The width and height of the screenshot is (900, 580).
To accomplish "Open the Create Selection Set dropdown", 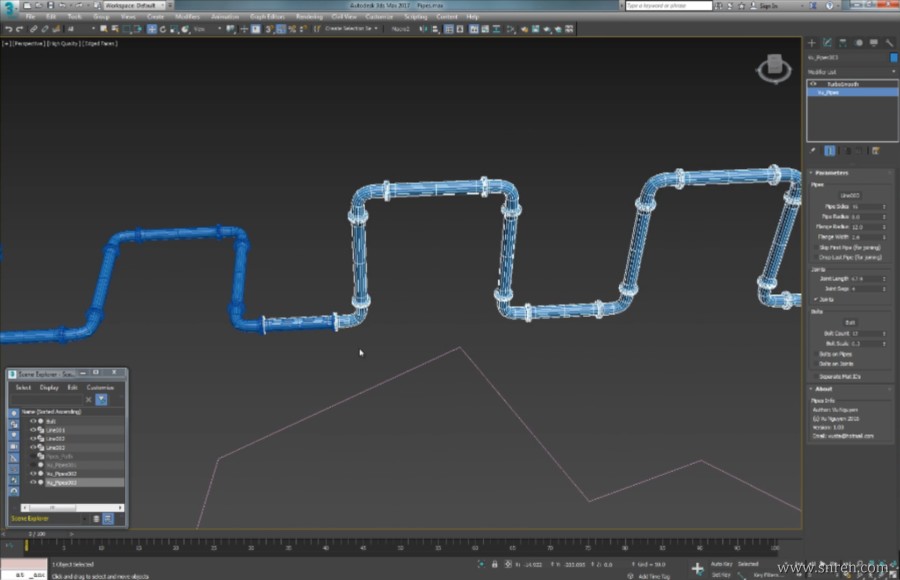I will [x=351, y=29].
